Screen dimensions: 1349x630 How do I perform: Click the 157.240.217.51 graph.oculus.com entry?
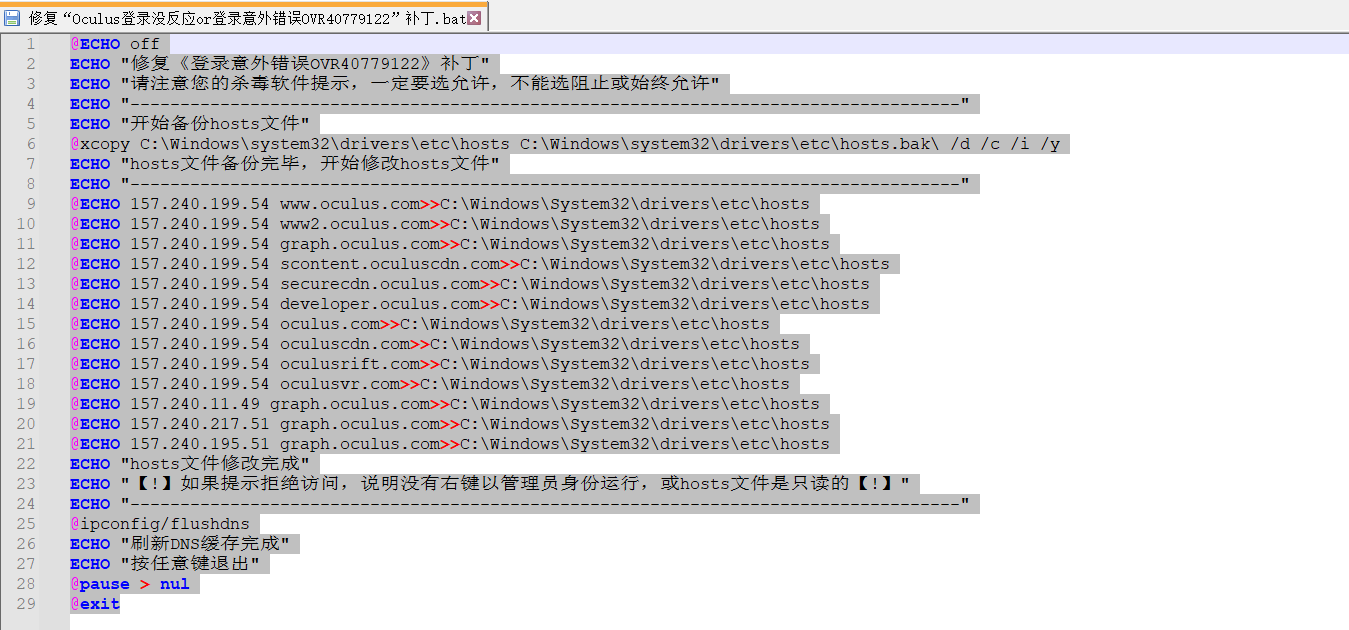click(450, 424)
